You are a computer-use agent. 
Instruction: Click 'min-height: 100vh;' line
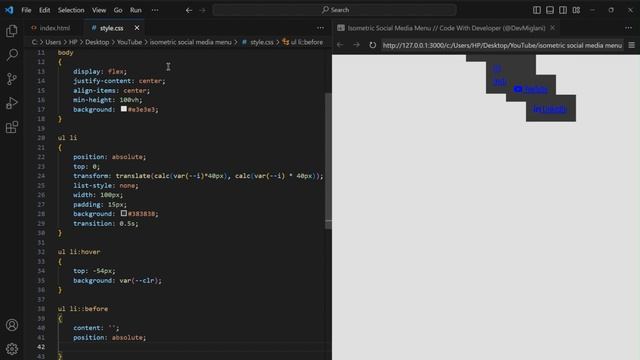point(108,100)
